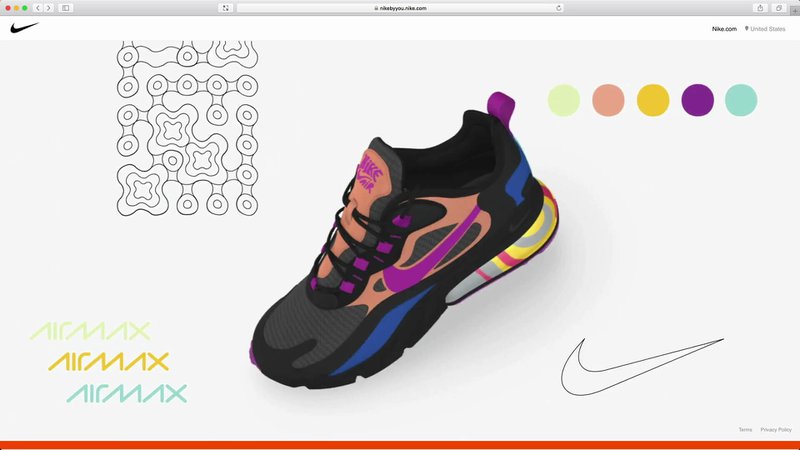Click the purple Nike Air tongue label on the shoe

pyautogui.click(x=369, y=173)
